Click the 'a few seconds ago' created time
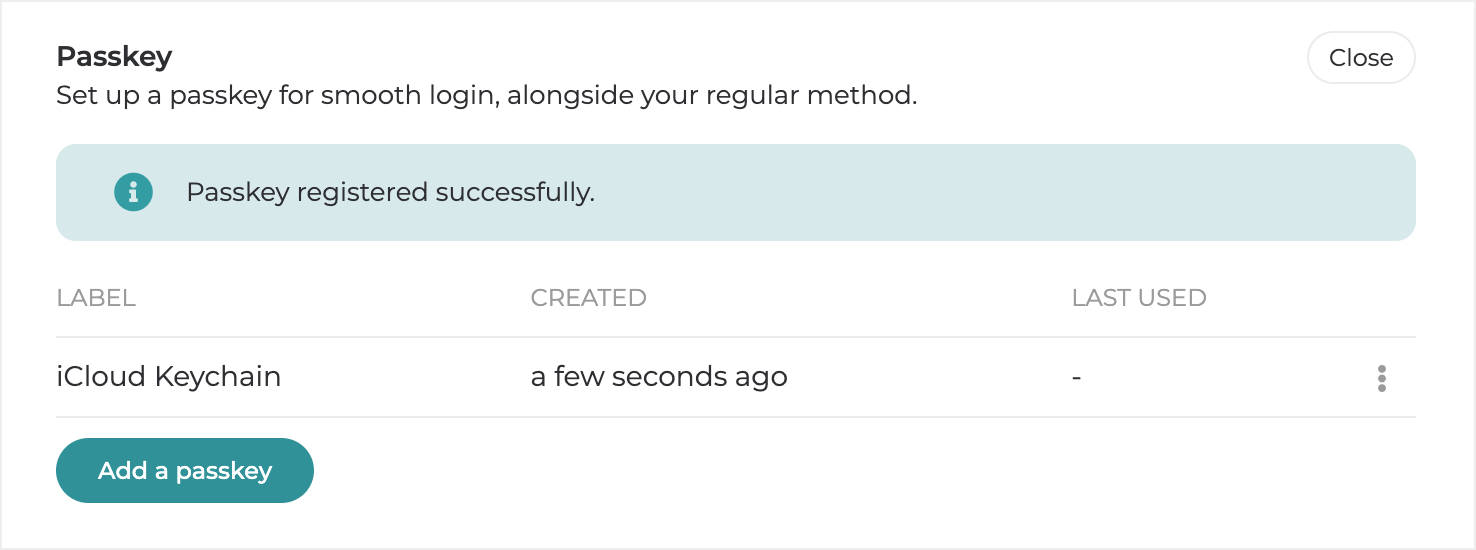Image resolution: width=1476 pixels, height=550 pixels. pyautogui.click(x=659, y=377)
